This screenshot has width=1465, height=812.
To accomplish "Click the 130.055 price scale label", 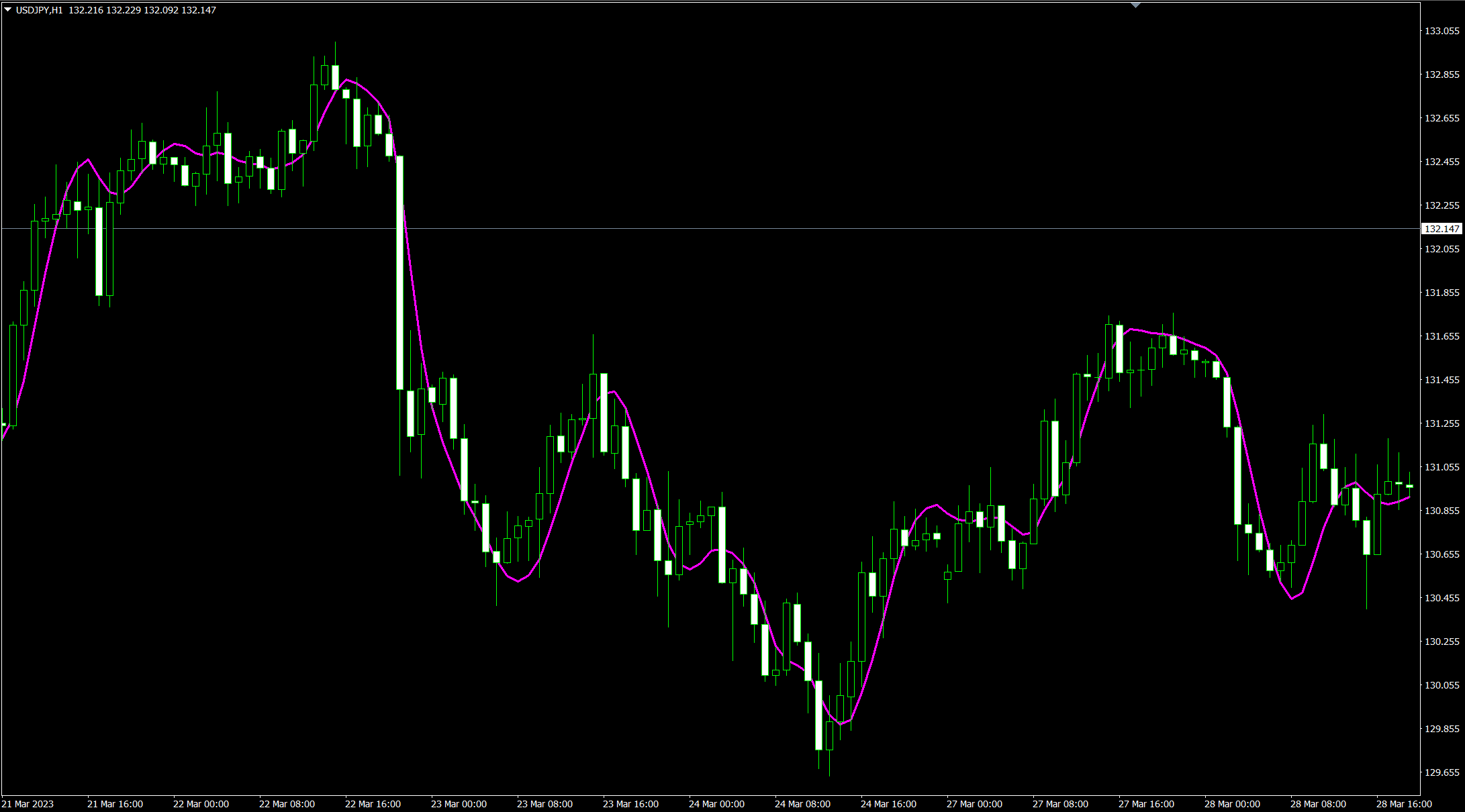I will (1442, 685).
